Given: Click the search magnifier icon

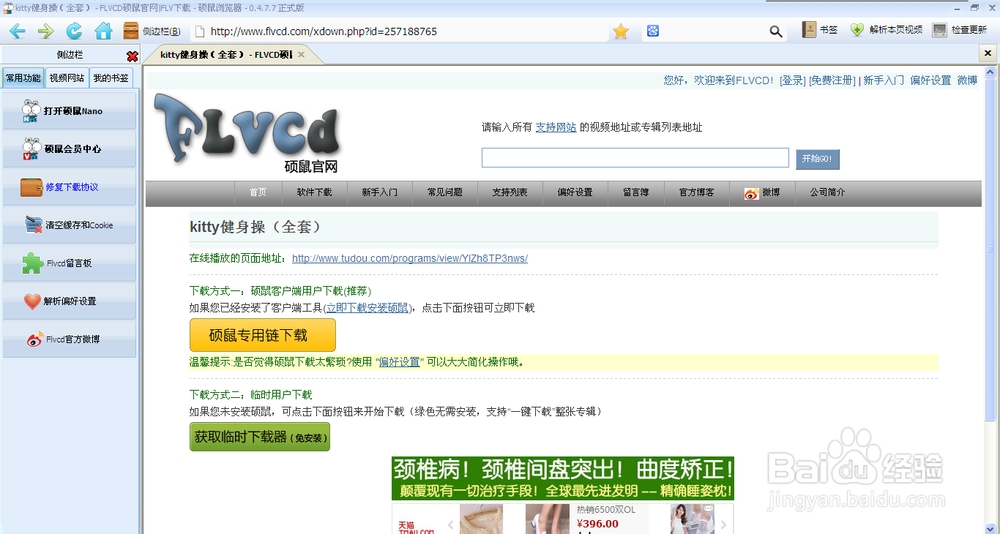Looking at the screenshot, I should point(776,31).
